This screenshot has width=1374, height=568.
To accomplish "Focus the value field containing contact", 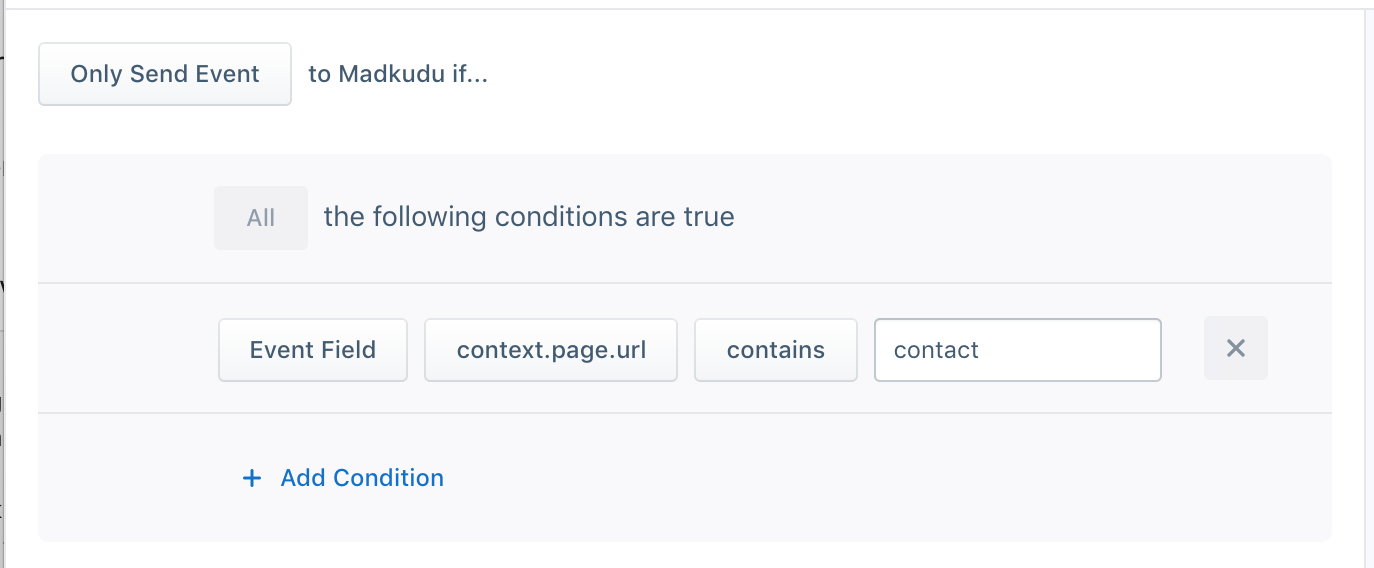I will [1018, 350].
